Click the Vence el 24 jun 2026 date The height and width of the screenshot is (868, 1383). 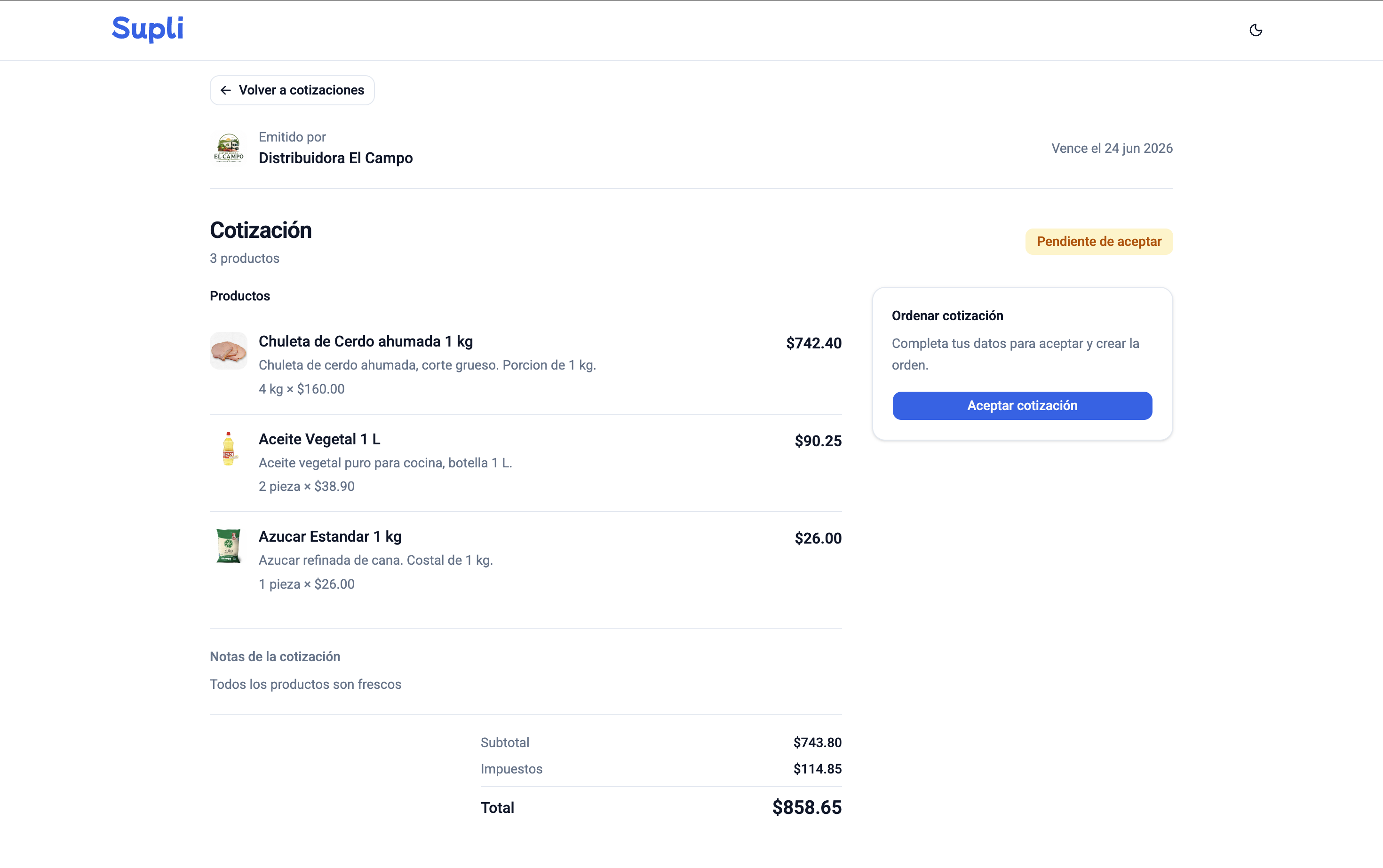1112,148
